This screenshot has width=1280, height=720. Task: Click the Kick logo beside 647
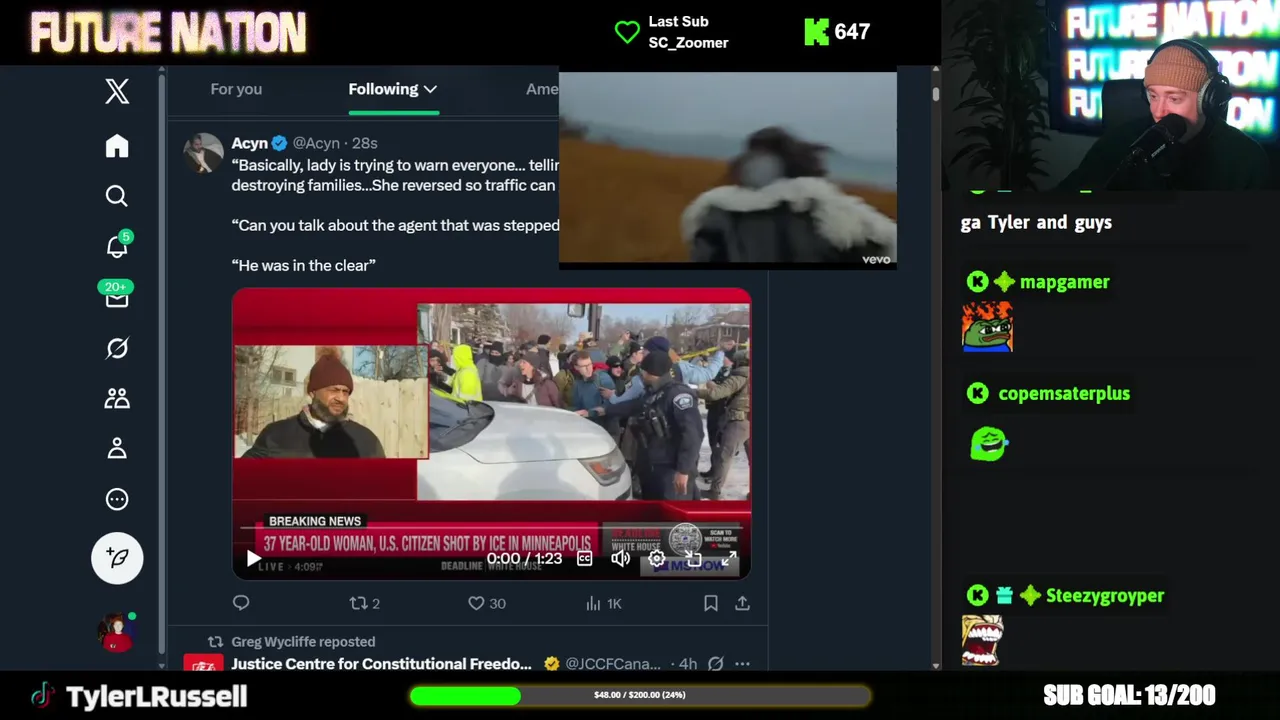816,32
